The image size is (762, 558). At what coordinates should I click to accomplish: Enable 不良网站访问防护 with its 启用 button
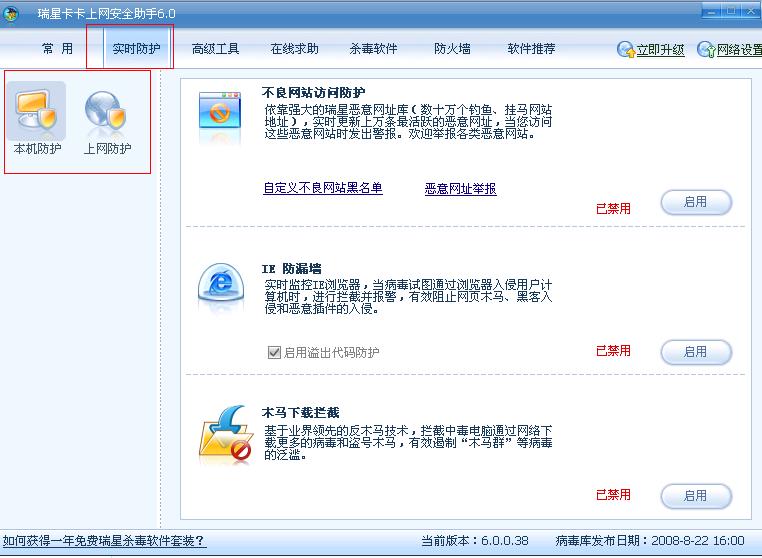696,202
